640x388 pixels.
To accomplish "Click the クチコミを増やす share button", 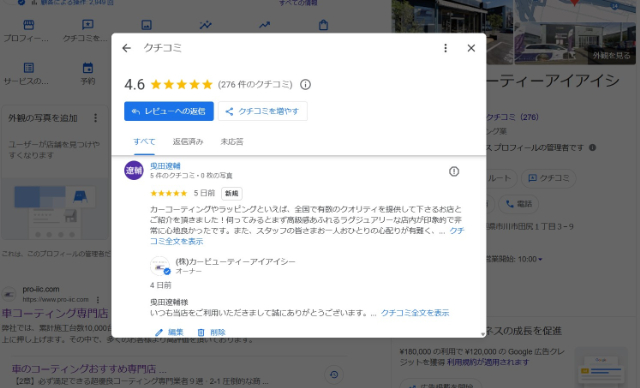I will point(262,111).
